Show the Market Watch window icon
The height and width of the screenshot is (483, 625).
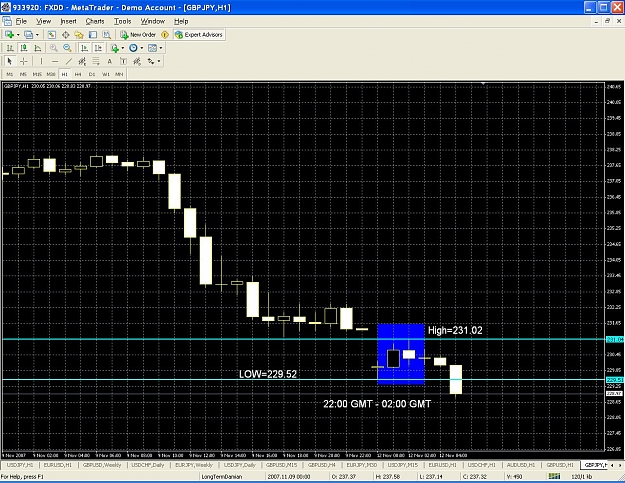52,35
